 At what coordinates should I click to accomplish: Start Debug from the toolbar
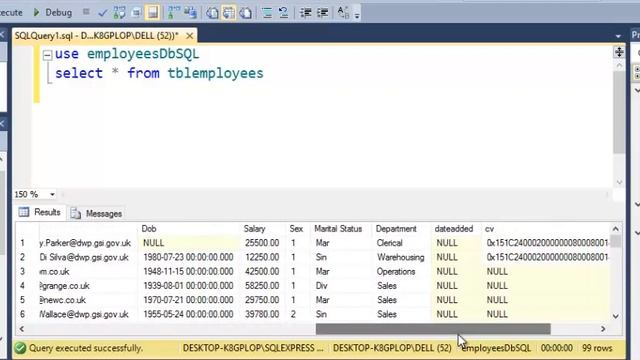[x=53, y=13]
